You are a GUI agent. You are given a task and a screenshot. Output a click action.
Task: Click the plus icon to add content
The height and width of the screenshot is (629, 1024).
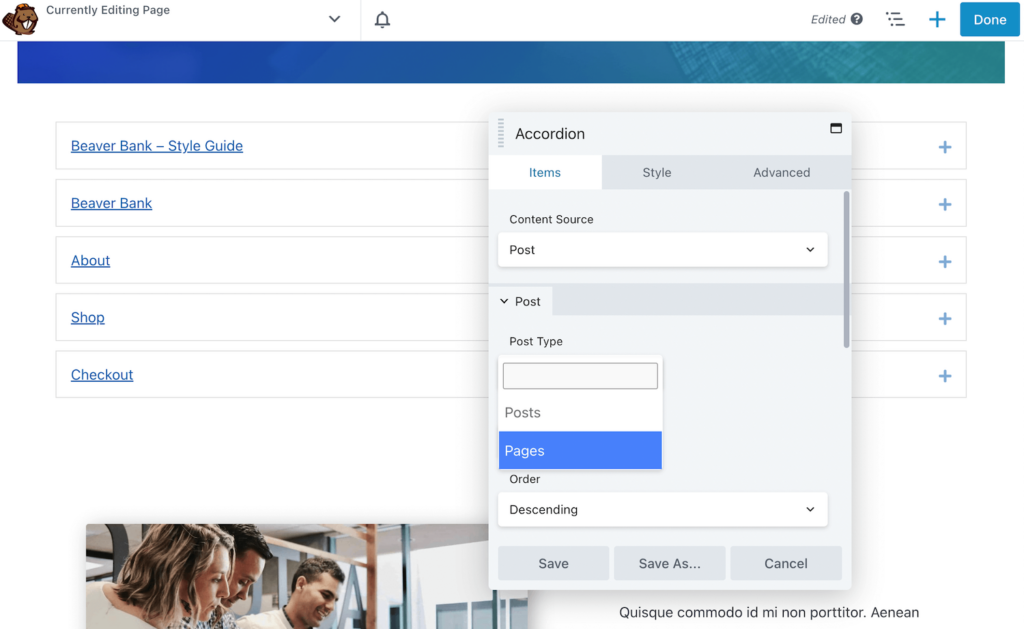pos(937,20)
